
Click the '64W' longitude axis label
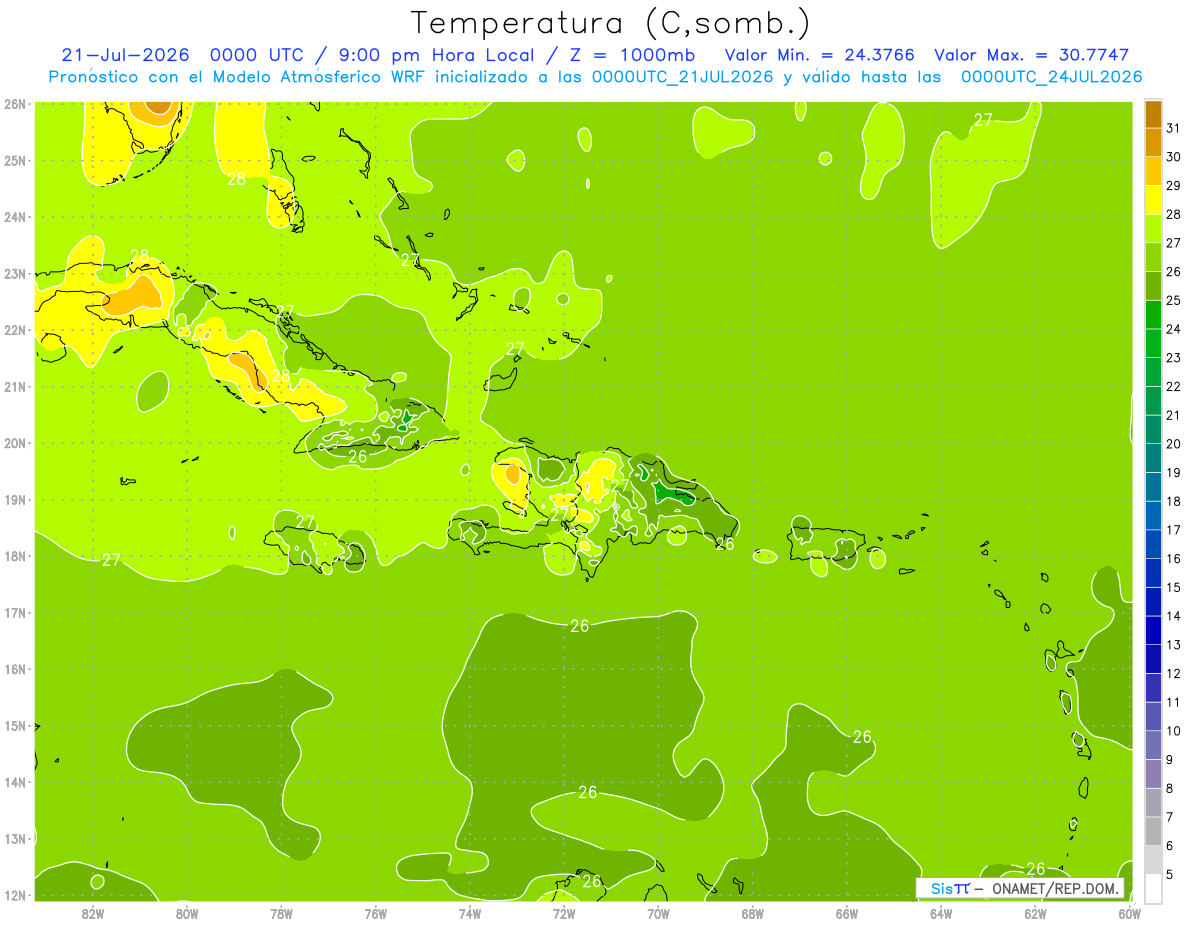941,913
